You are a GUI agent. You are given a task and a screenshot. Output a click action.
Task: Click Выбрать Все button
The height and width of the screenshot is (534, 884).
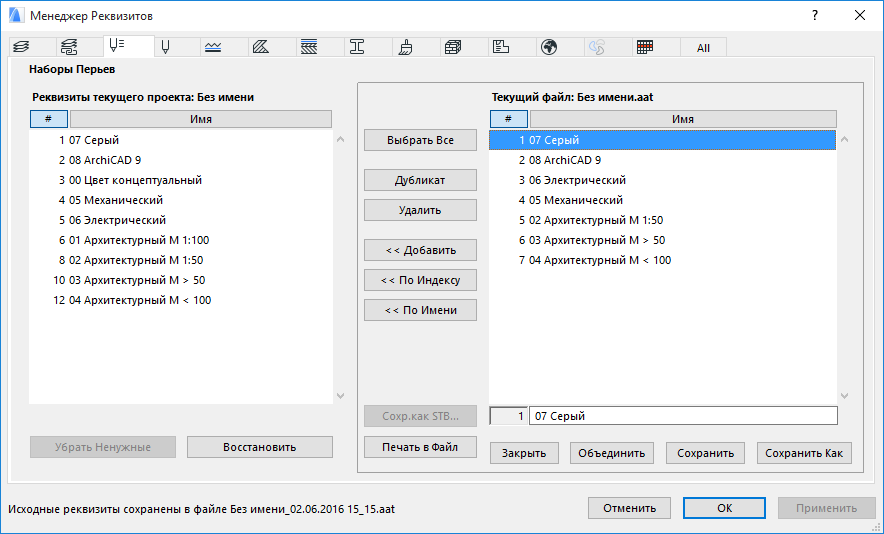[x=421, y=140]
